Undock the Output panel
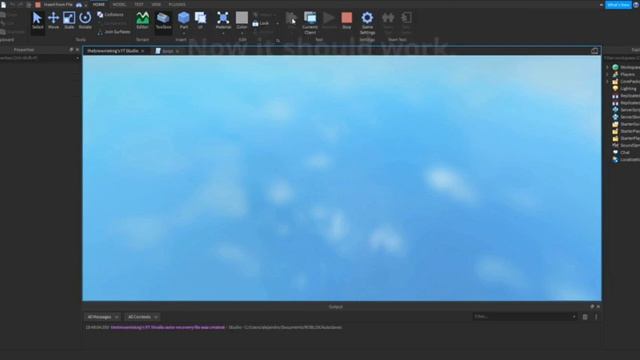 click(592, 307)
